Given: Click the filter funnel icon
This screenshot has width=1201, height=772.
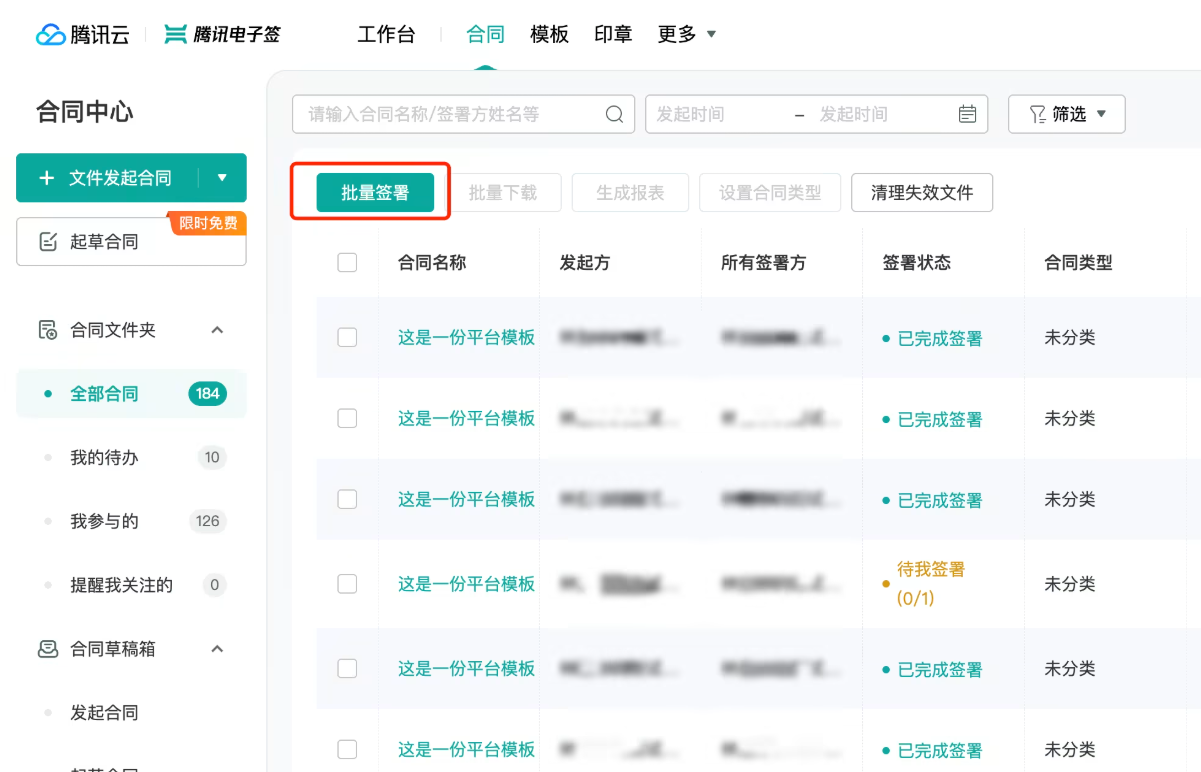Looking at the screenshot, I should coord(1038,114).
